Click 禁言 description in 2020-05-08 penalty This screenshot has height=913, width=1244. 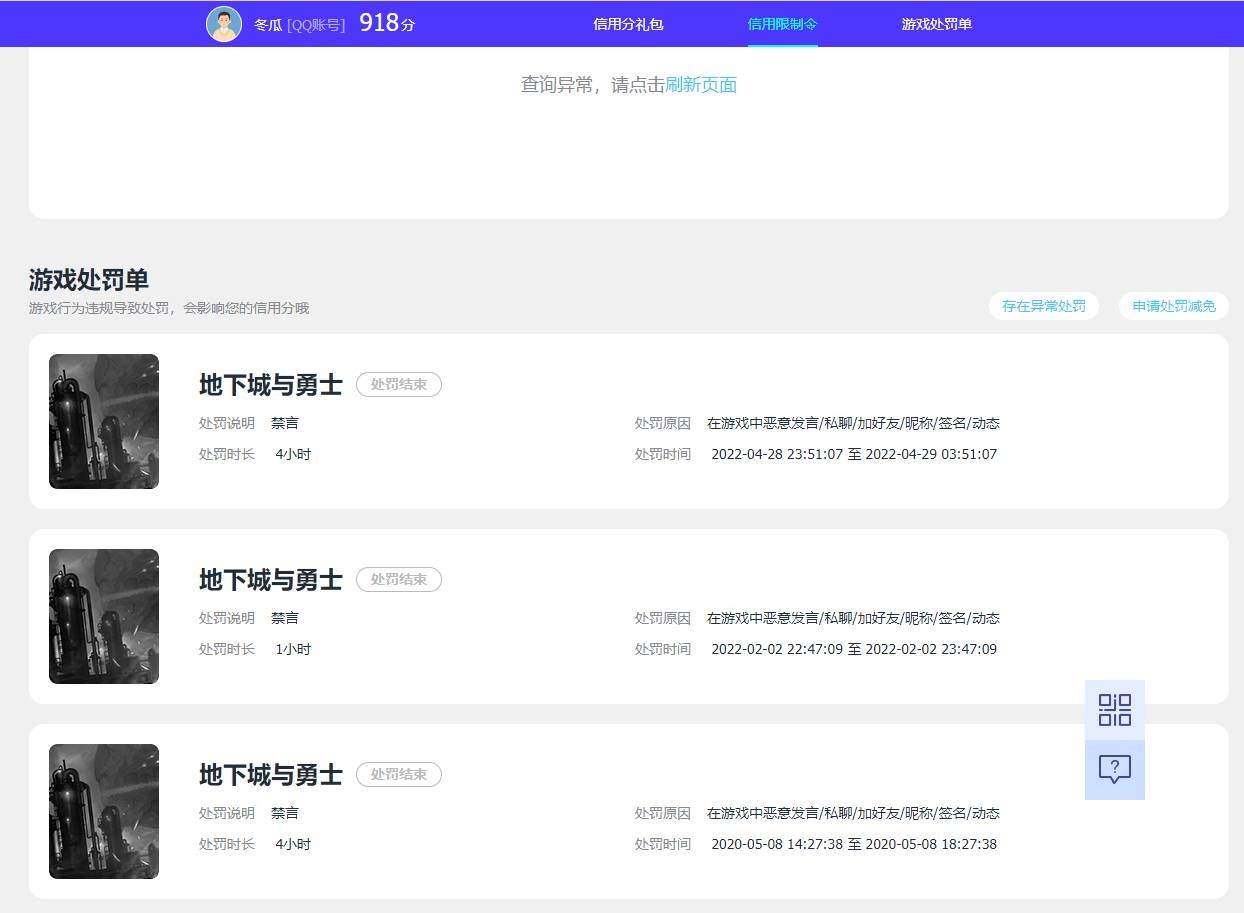pos(285,813)
